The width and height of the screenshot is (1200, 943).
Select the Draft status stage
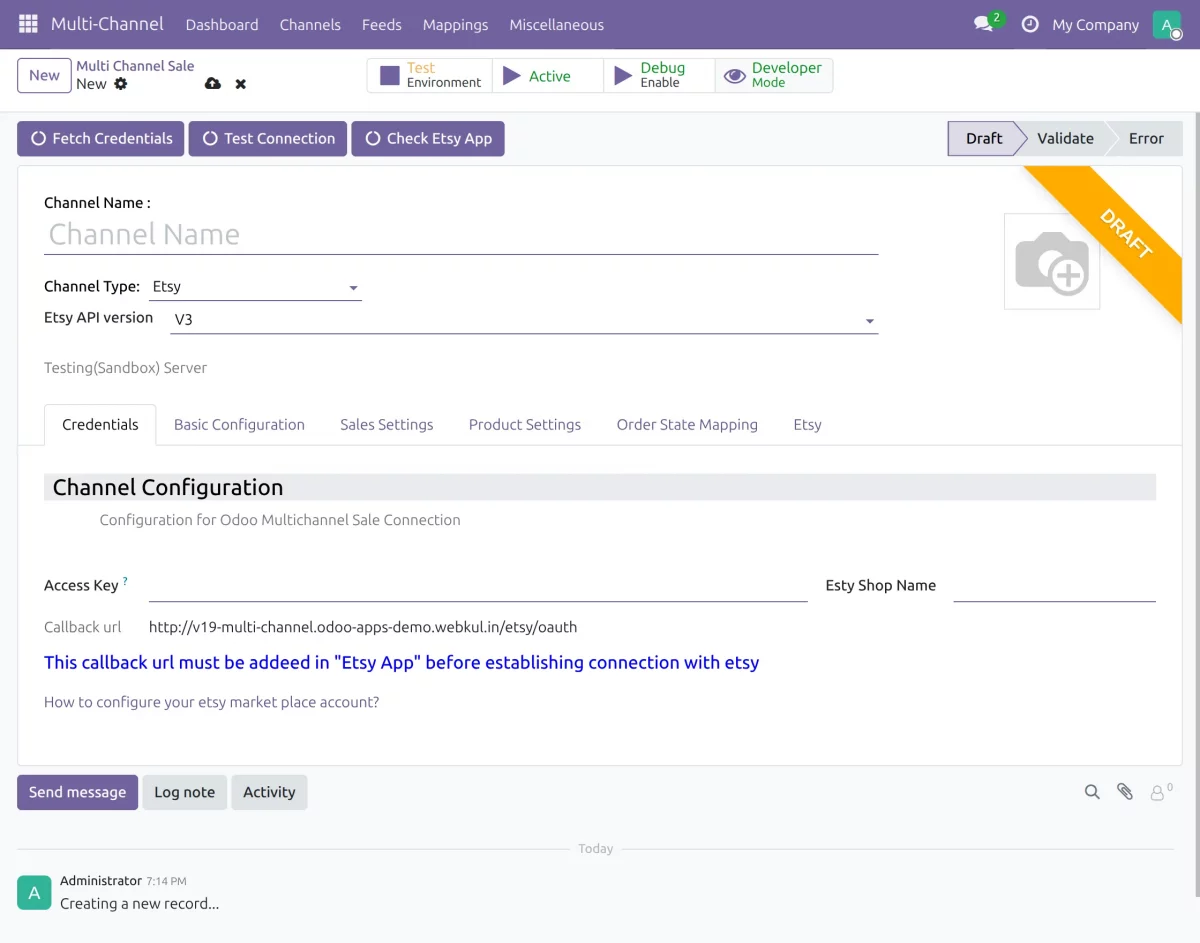[x=984, y=139]
